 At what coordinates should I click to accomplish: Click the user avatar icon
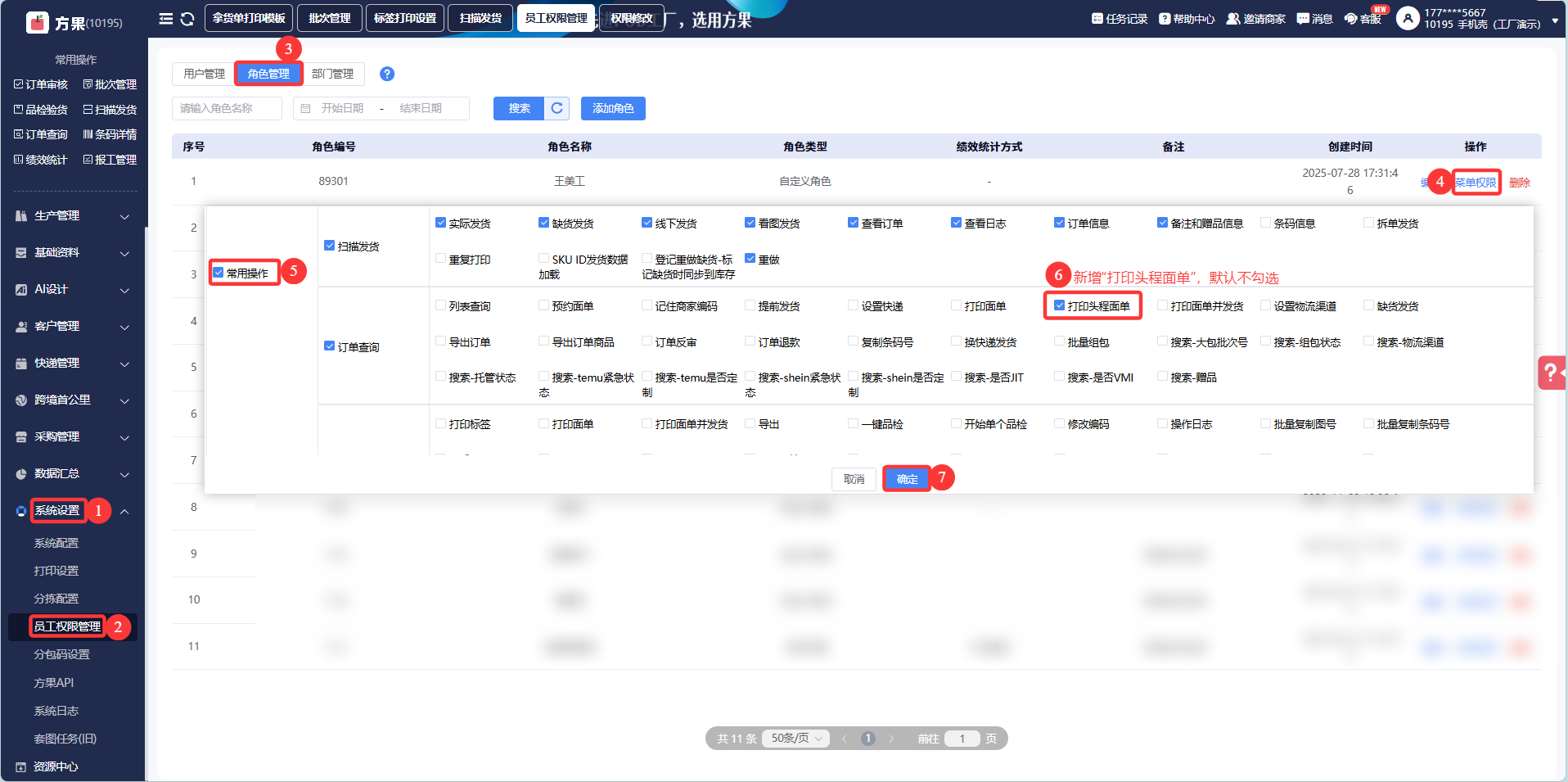(1408, 18)
